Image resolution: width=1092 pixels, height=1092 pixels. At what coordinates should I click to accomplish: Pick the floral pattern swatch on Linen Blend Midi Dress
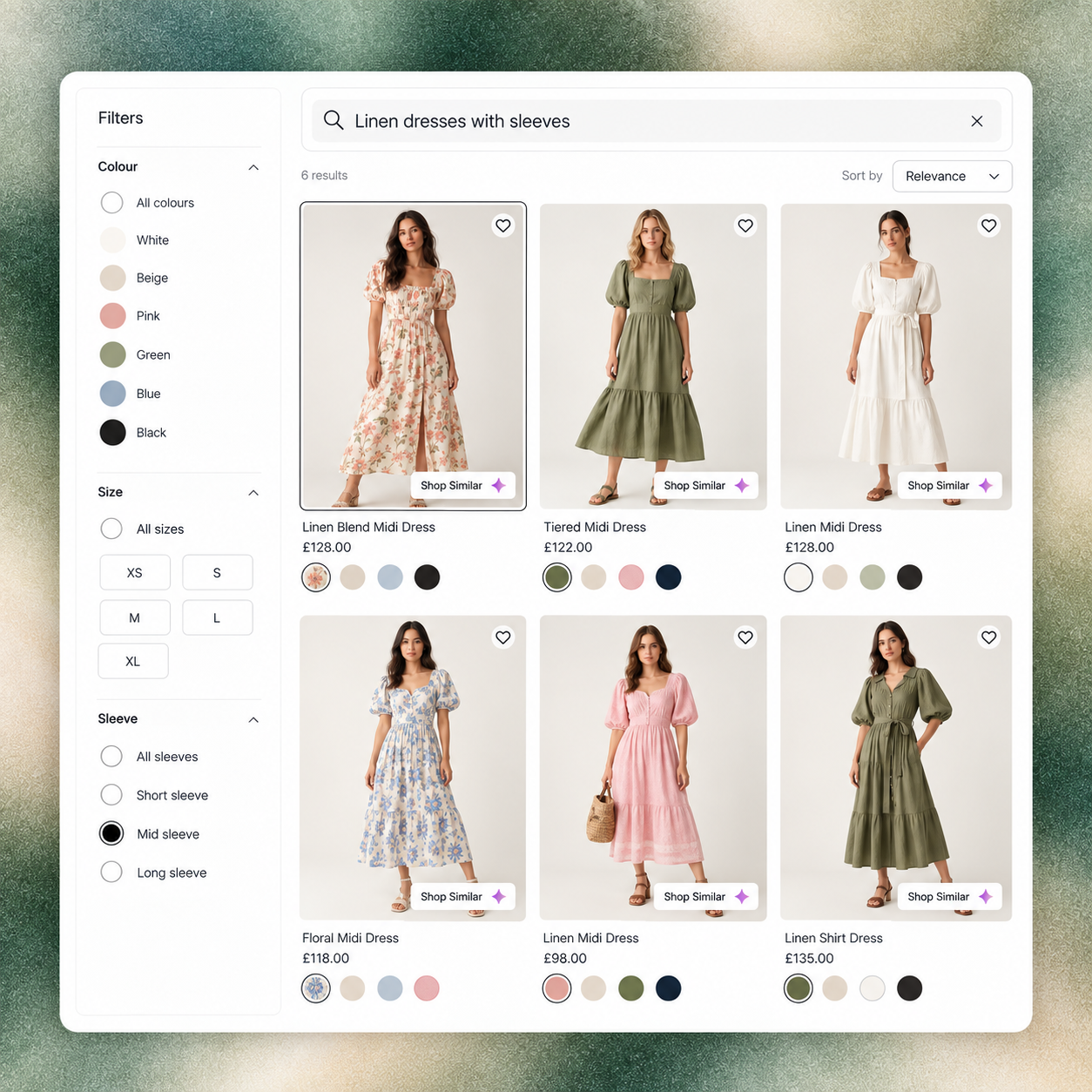(316, 576)
